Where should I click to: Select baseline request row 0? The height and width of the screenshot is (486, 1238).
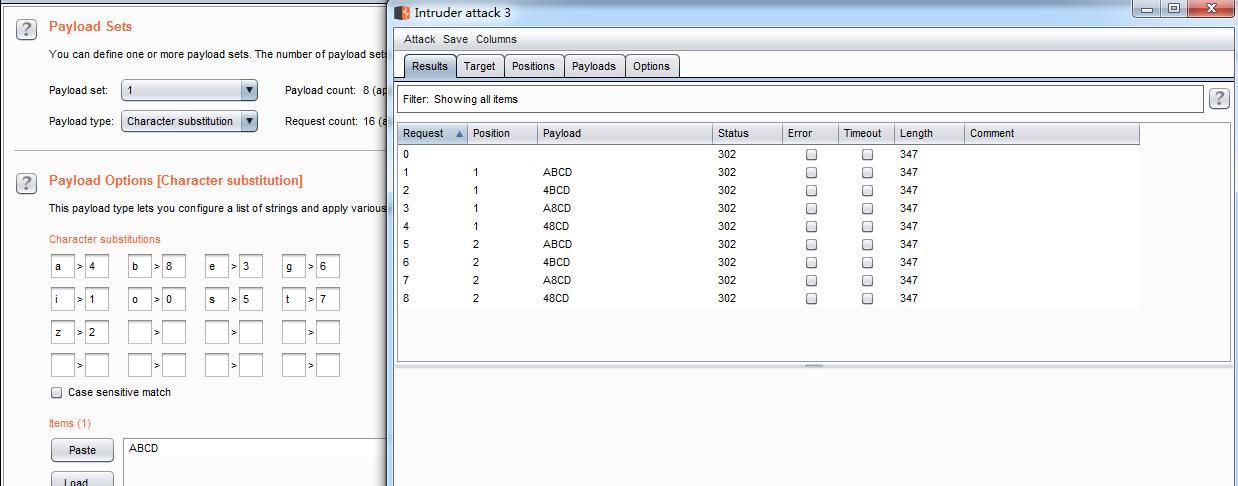tap(768, 155)
